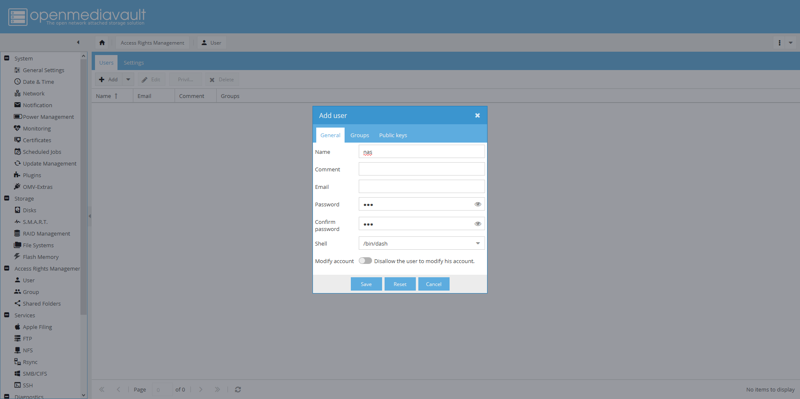Switch to the Settings page tab
800x399 pixels.
pyautogui.click(x=134, y=63)
